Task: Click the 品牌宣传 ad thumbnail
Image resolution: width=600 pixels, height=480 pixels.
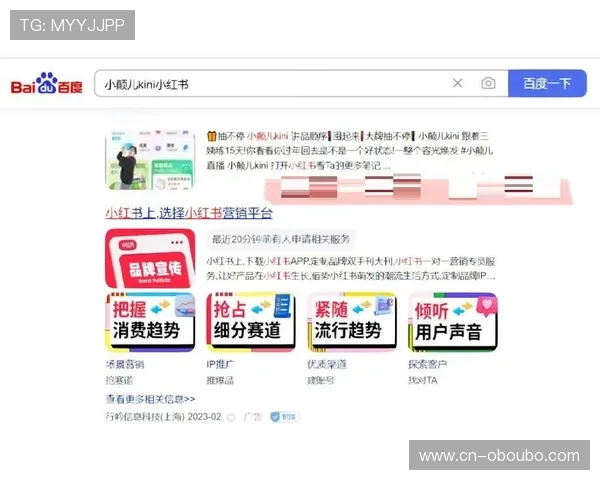Action: (150, 258)
